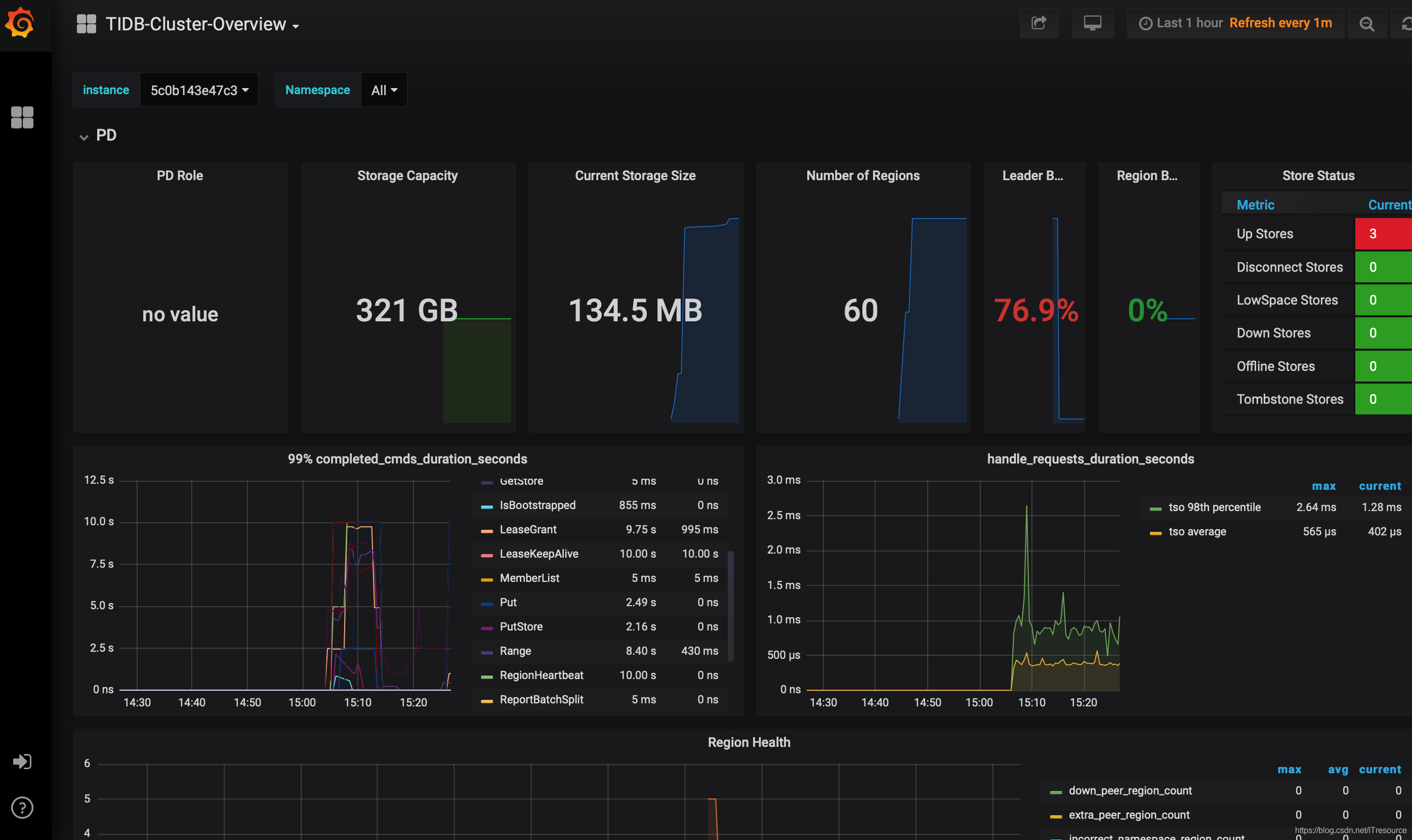This screenshot has width=1412, height=840.
Task: Open the Namespace All dropdown
Action: (x=384, y=90)
